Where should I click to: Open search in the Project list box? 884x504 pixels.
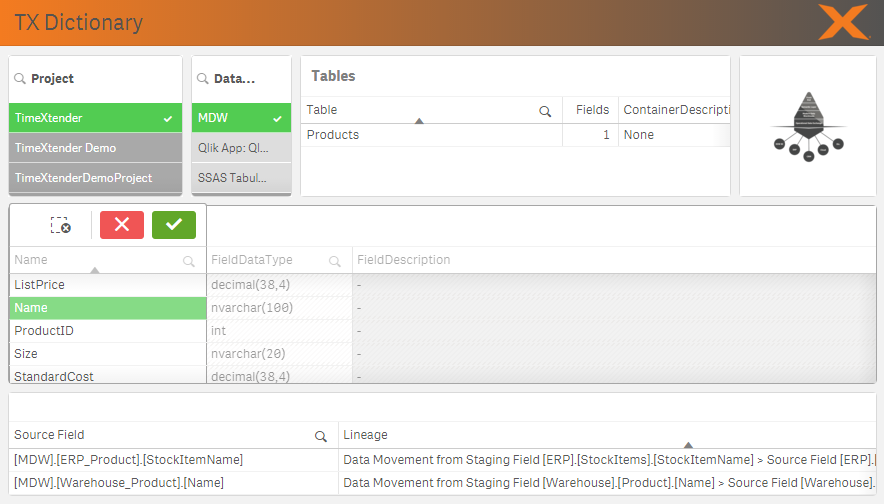pos(20,78)
